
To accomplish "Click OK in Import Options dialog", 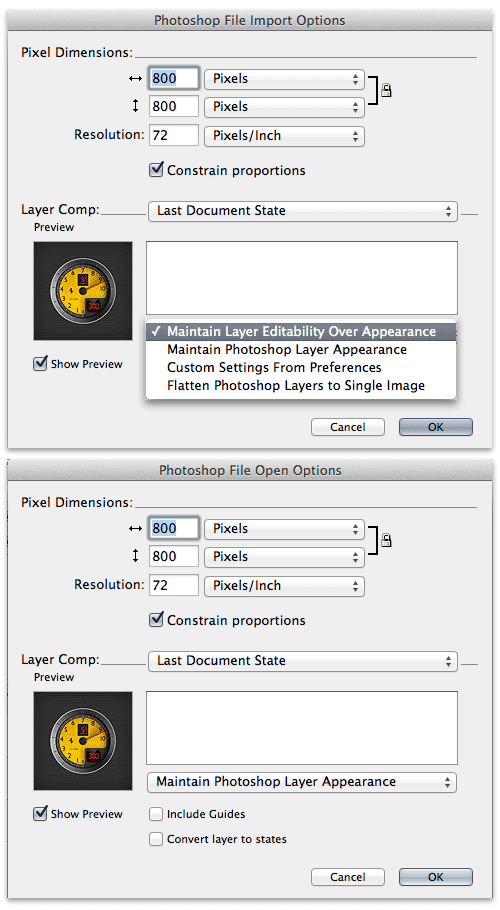I will pos(436,427).
